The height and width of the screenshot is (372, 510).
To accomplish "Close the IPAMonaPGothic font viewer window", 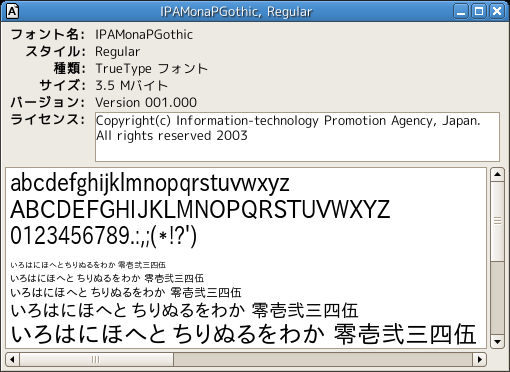I will click(497, 12).
